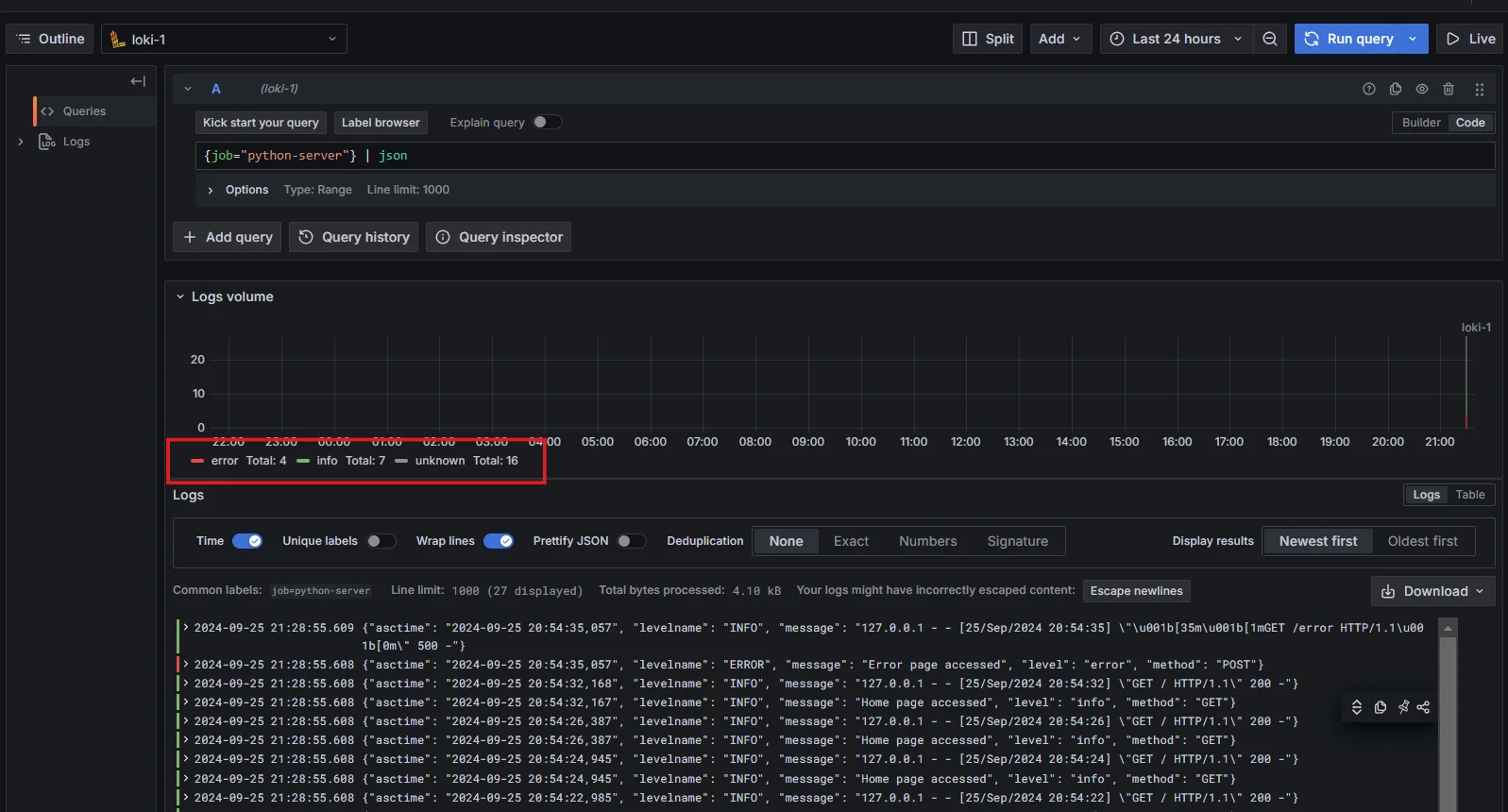Image resolution: width=1508 pixels, height=812 pixels.
Task: Click the Queries code brackets icon
Action: (x=47, y=111)
